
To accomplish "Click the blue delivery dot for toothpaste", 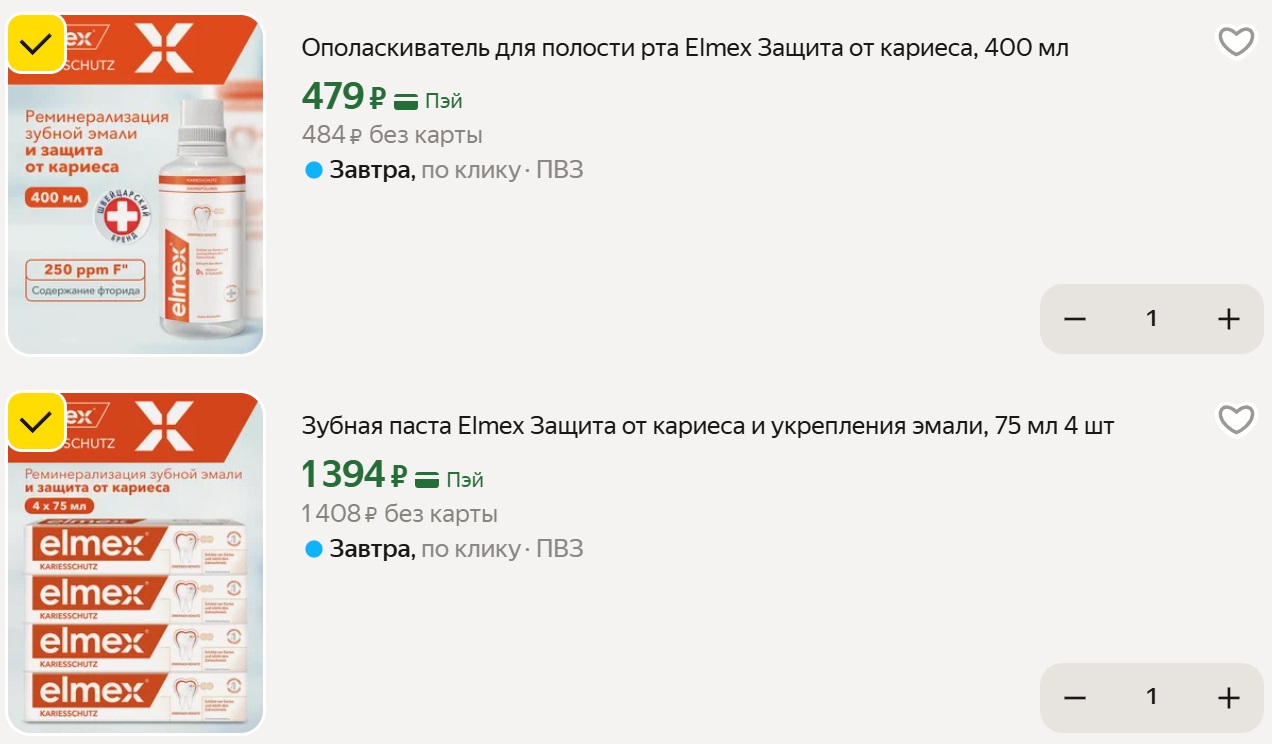I will pos(314,549).
